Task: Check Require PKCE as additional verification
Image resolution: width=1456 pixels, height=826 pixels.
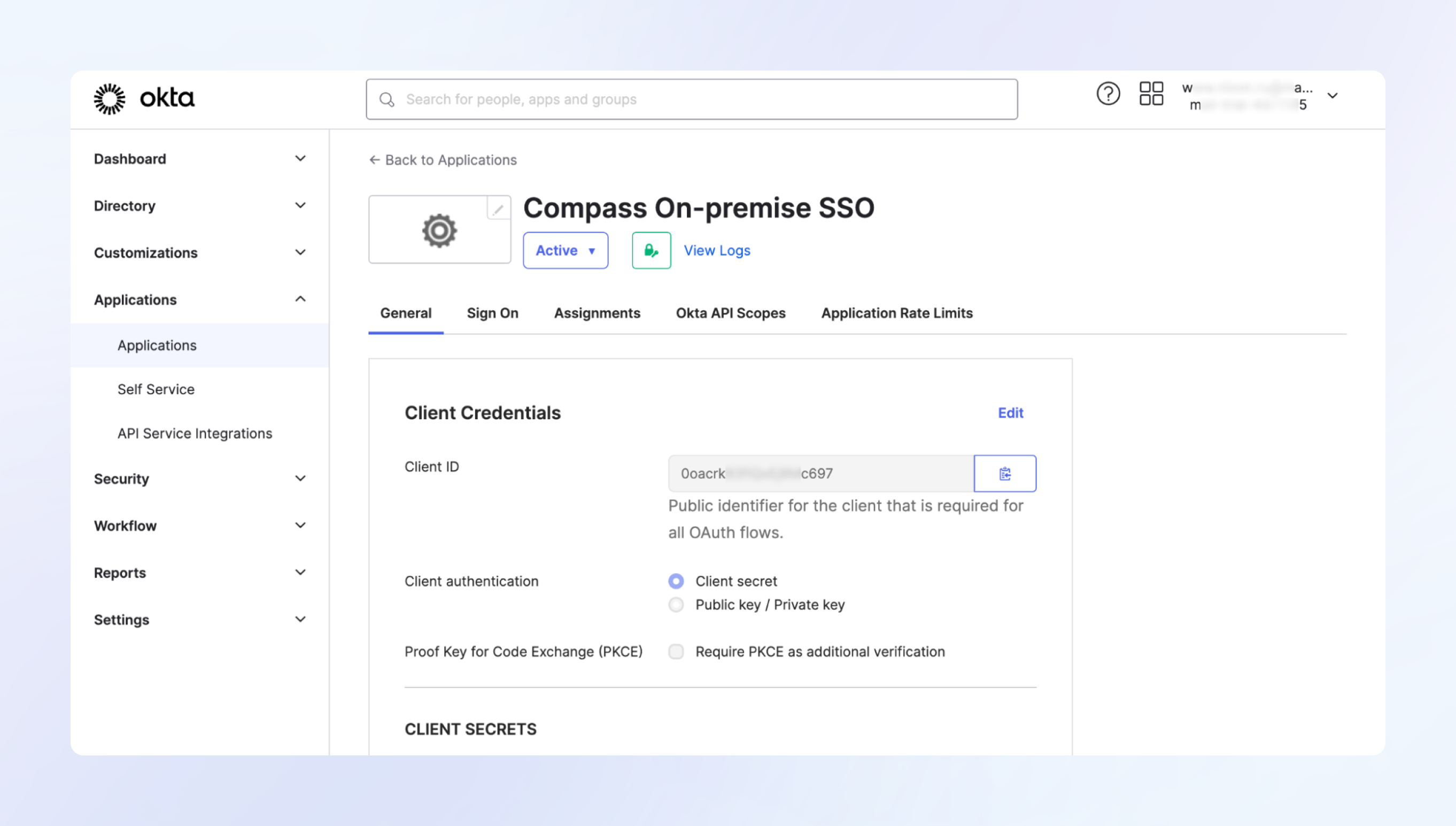Action: (x=676, y=651)
